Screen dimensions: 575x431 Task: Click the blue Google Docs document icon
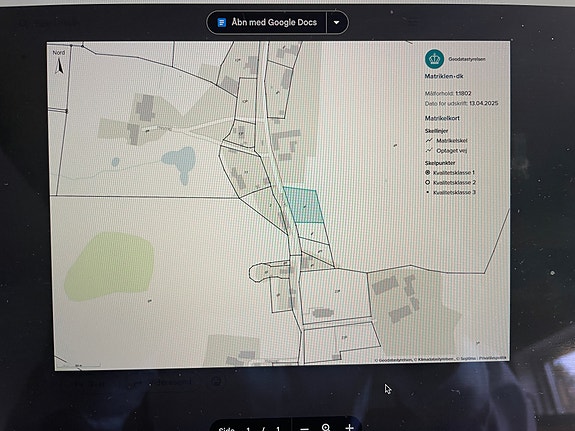click(221, 23)
